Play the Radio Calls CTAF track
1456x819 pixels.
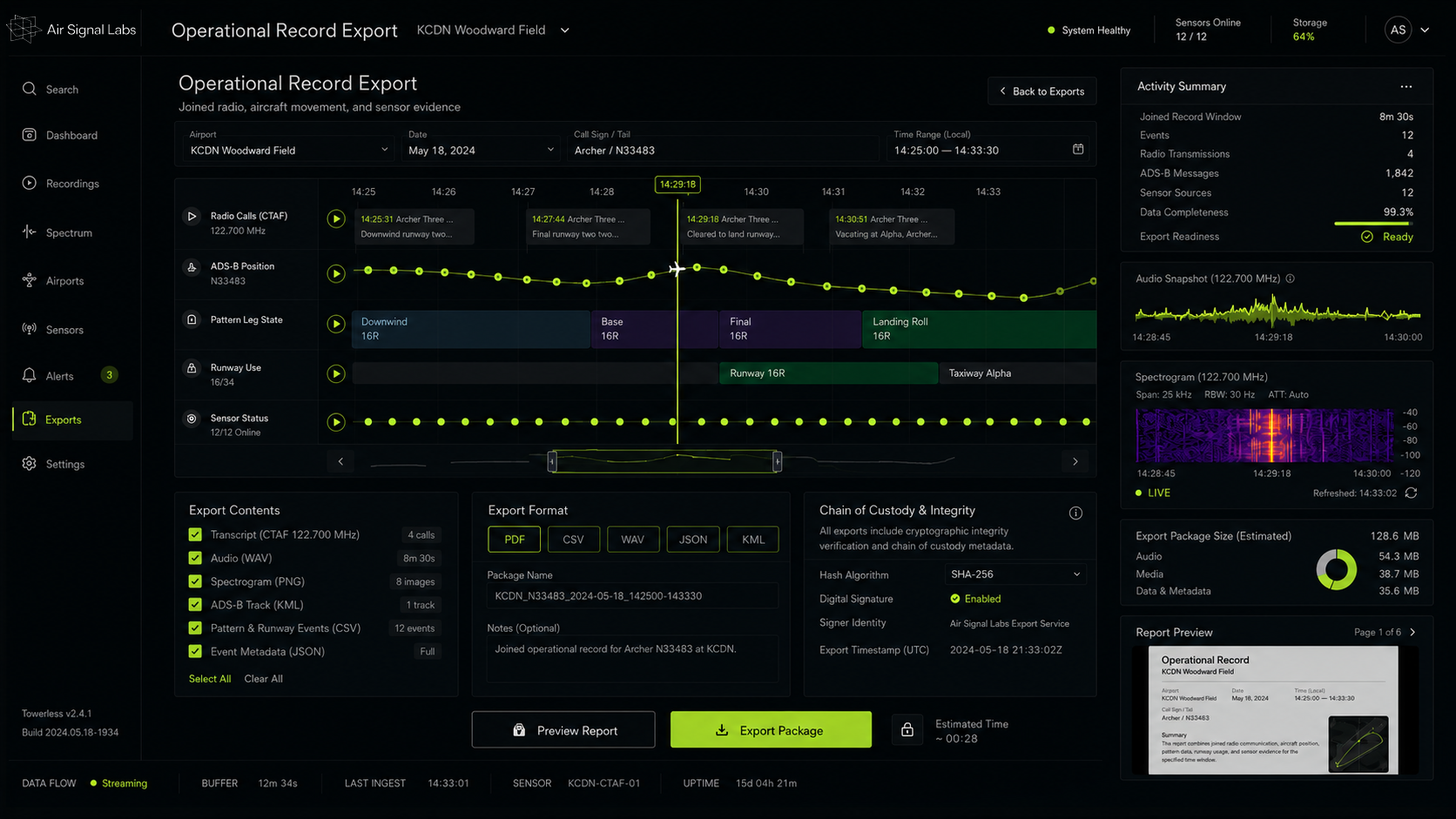tap(336, 218)
